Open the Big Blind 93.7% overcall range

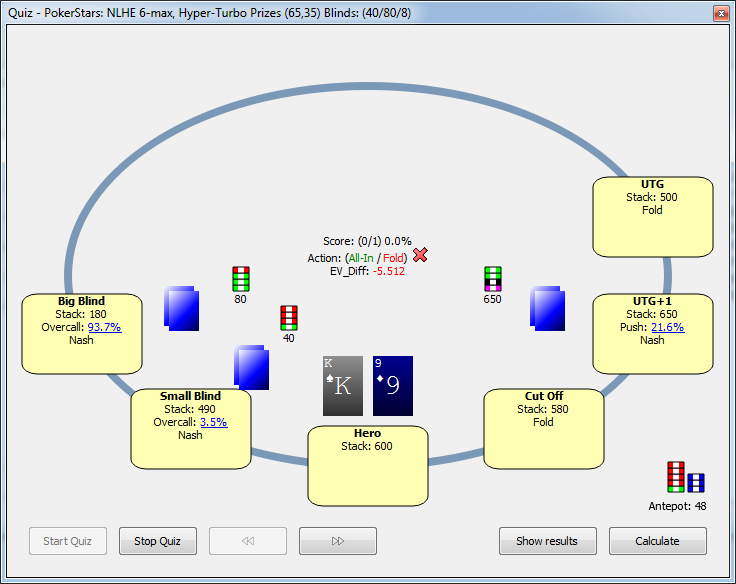coord(104,327)
